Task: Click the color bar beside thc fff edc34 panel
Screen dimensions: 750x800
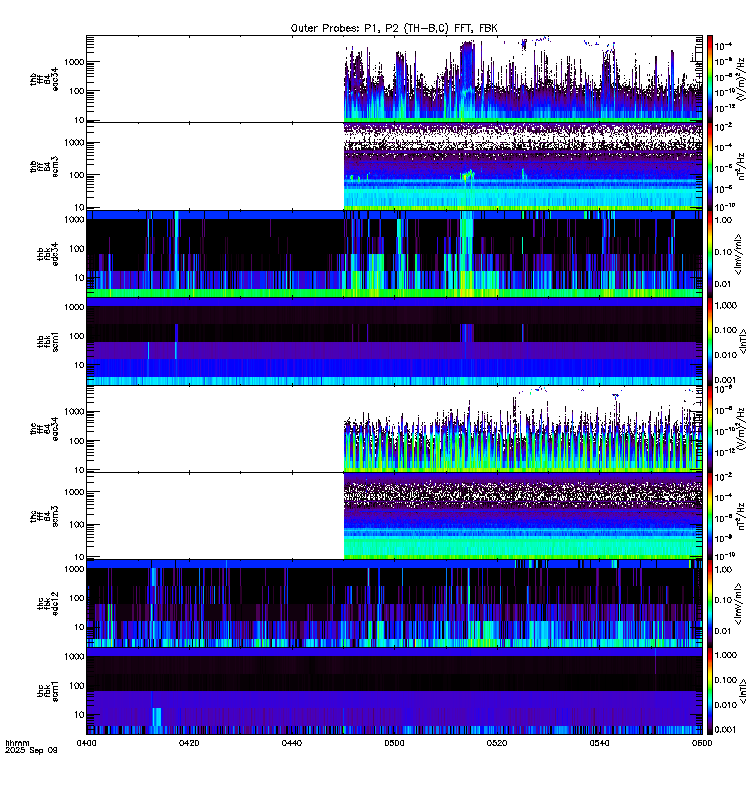Action: 709,429
